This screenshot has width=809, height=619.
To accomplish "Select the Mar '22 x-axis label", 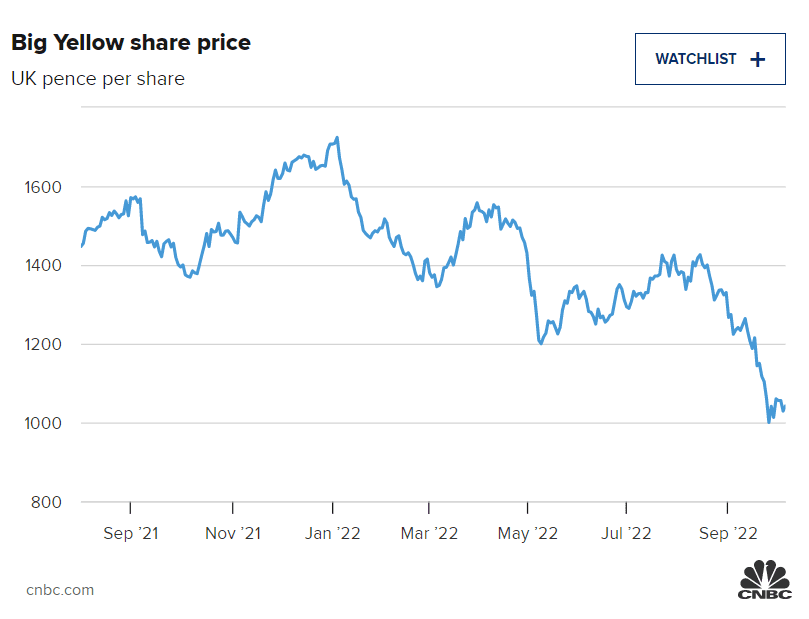I will click(429, 534).
